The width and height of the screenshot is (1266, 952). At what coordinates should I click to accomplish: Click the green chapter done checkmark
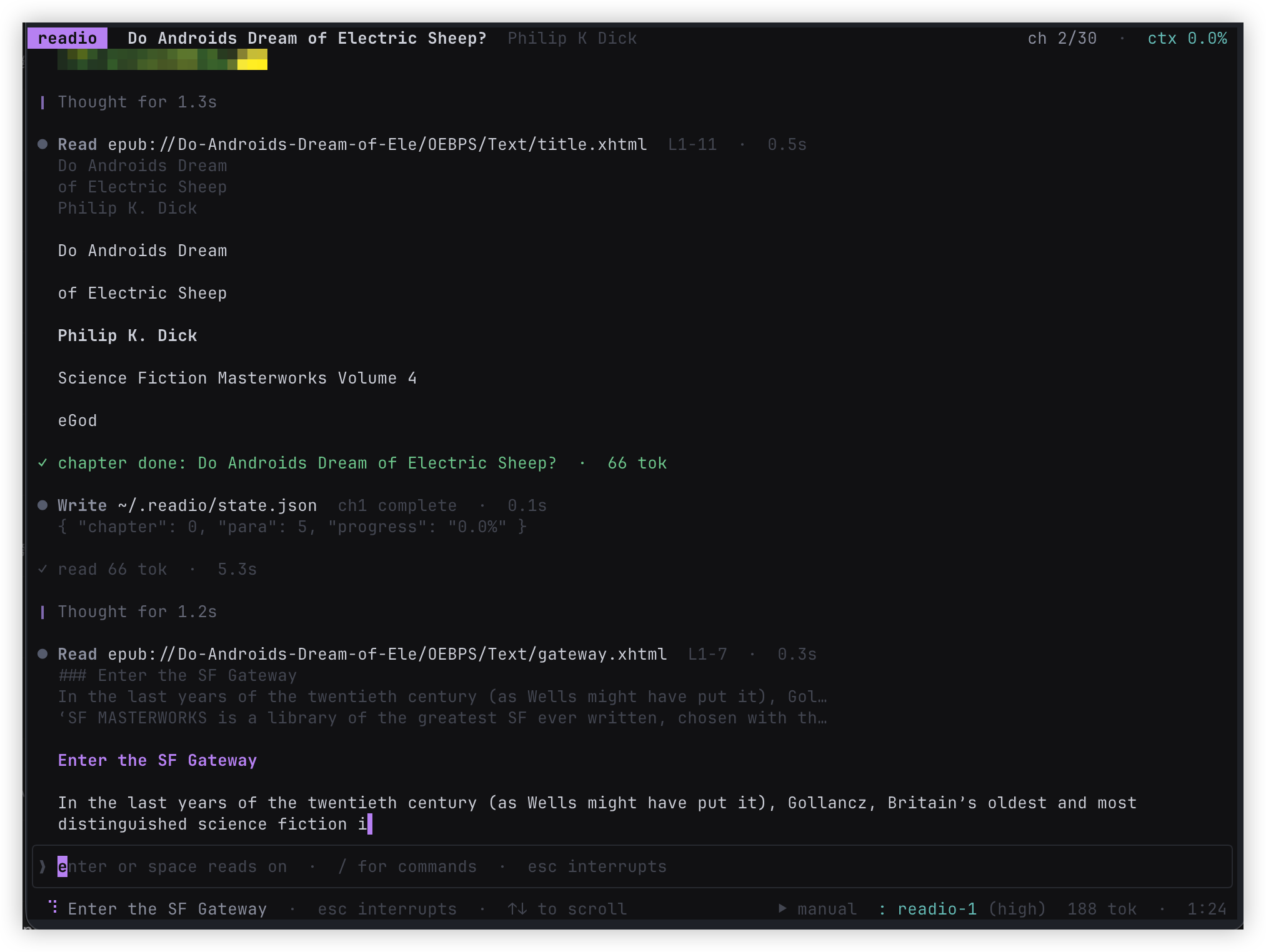[x=42, y=463]
